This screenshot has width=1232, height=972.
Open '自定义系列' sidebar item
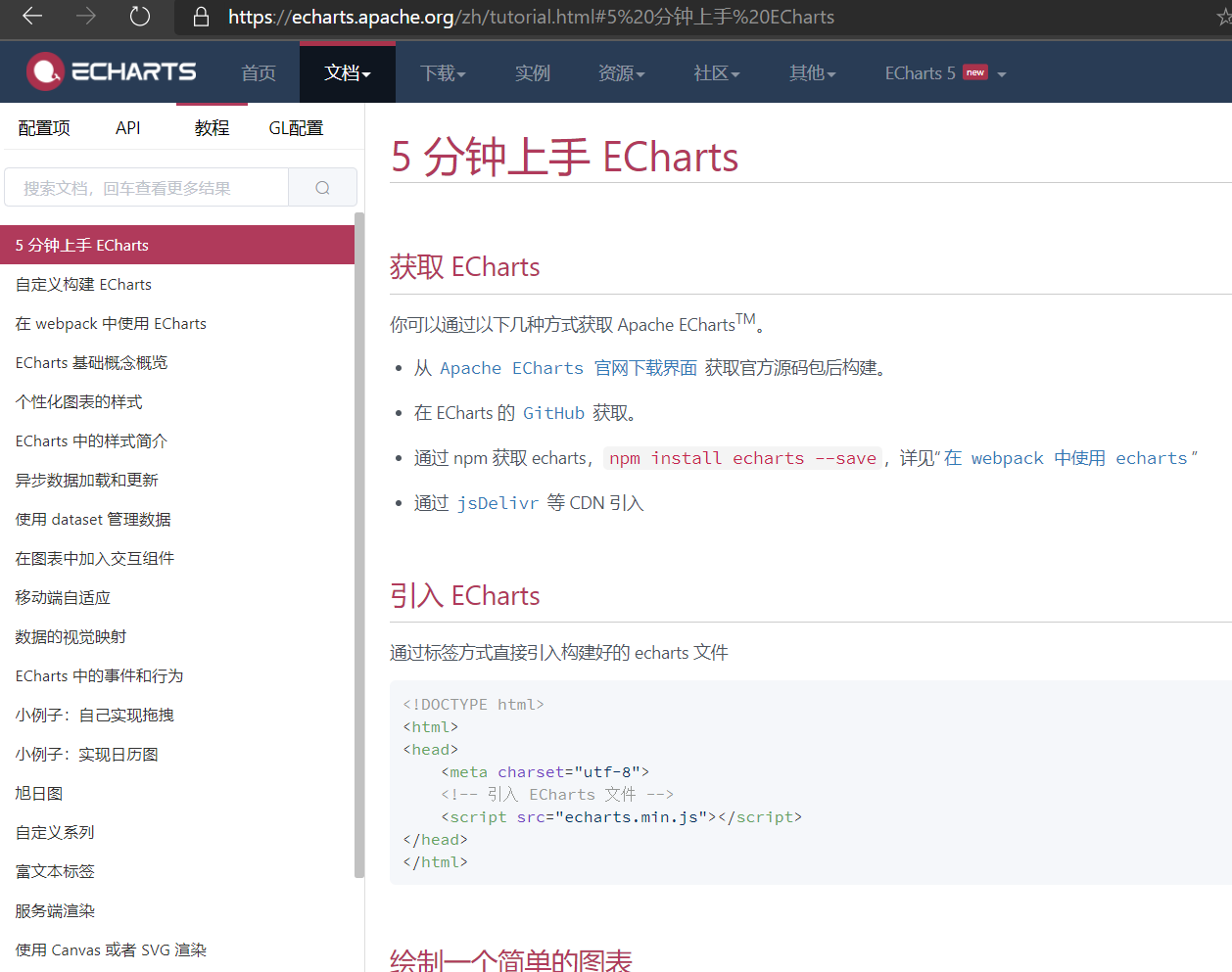[x=177, y=832]
